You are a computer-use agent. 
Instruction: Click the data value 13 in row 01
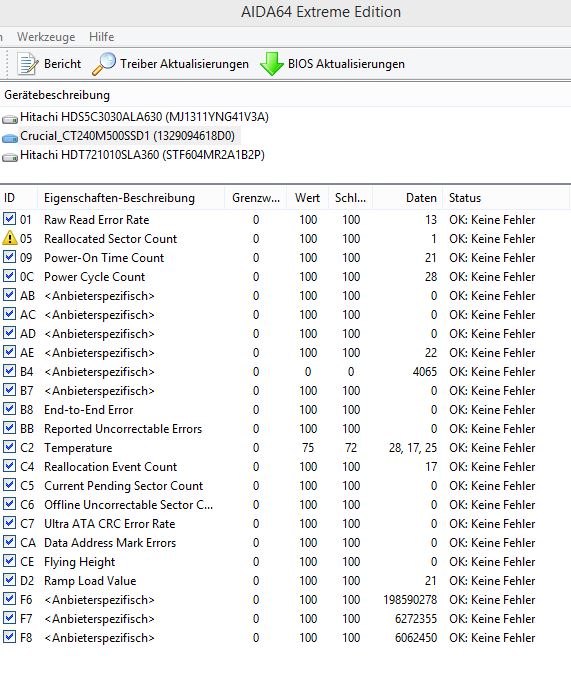(x=431, y=220)
